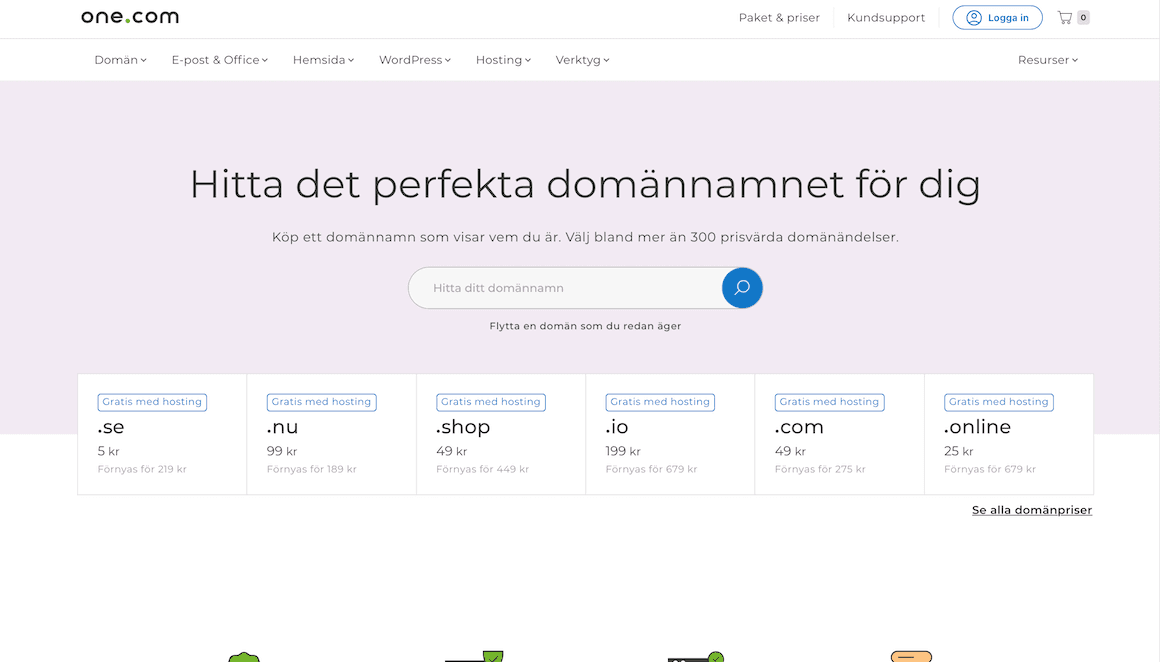1160x662 pixels.
Task: Click the 5 kr price text
Action: (108, 451)
